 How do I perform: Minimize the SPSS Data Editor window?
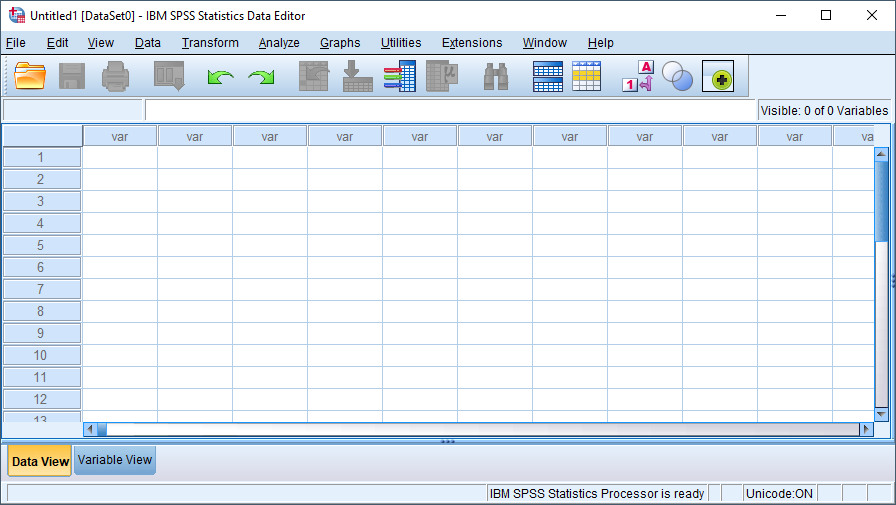click(781, 15)
